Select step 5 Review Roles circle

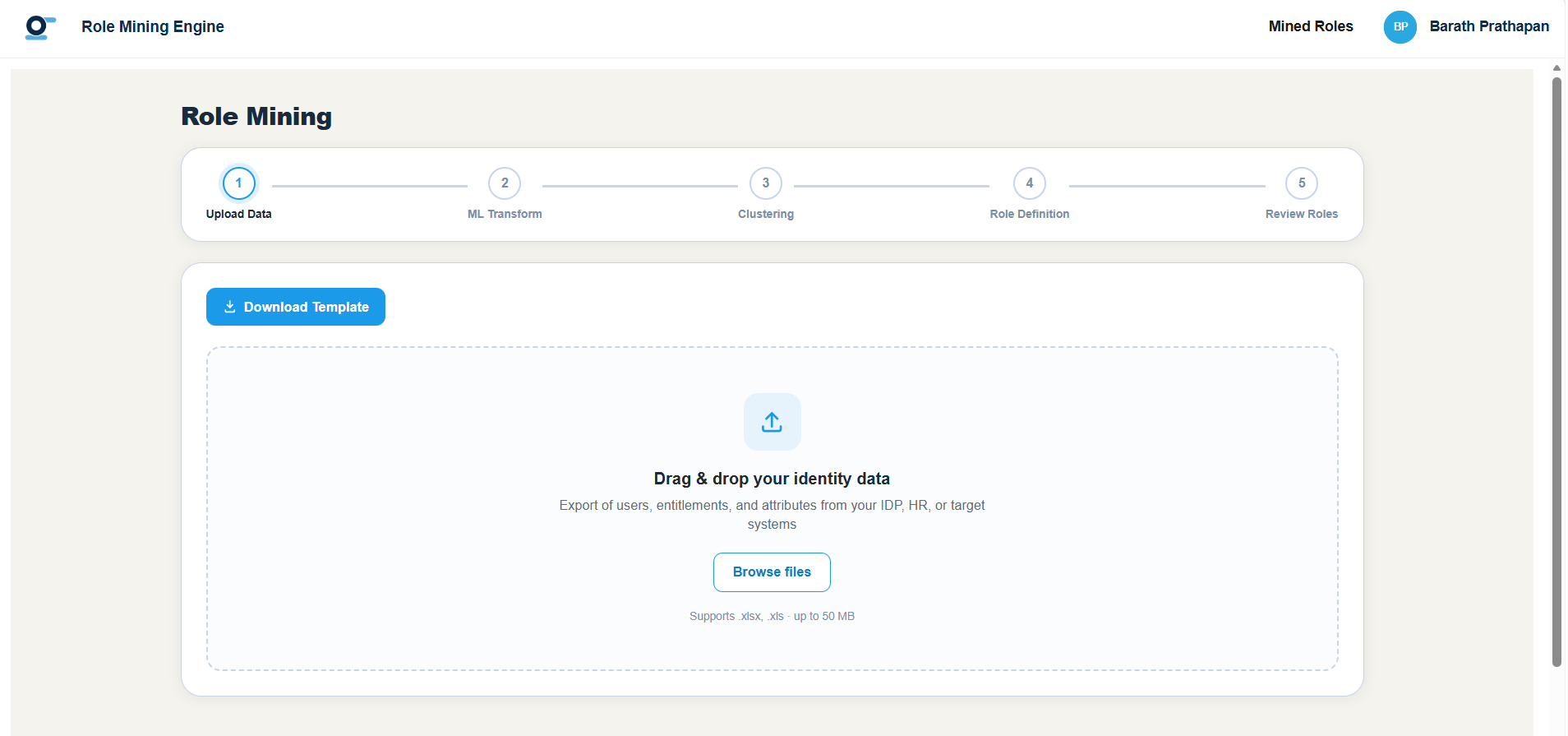[1302, 183]
